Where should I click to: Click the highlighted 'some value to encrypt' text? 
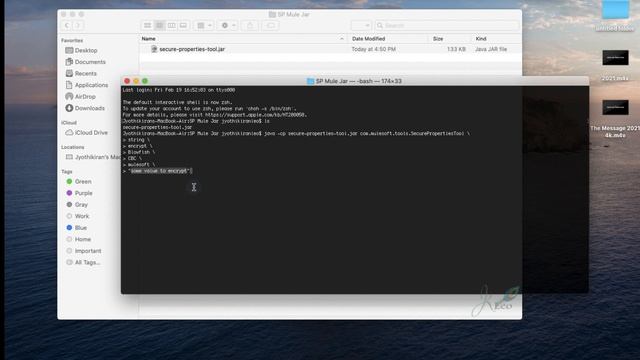160,171
